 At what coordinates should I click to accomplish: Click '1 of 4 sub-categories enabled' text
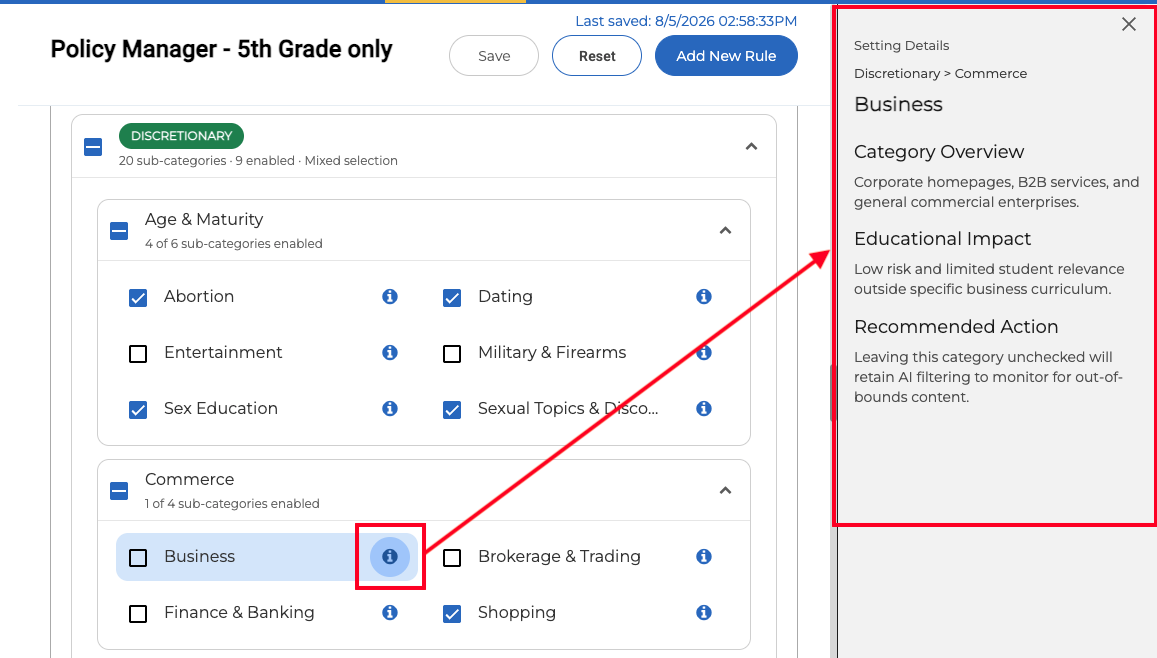point(232,504)
